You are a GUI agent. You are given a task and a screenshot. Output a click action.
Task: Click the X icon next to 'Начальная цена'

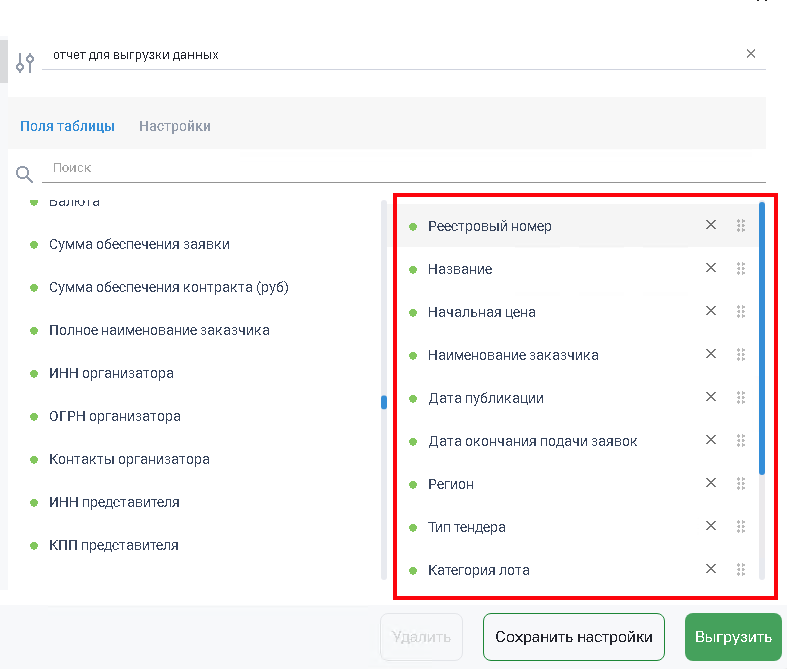(x=711, y=311)
